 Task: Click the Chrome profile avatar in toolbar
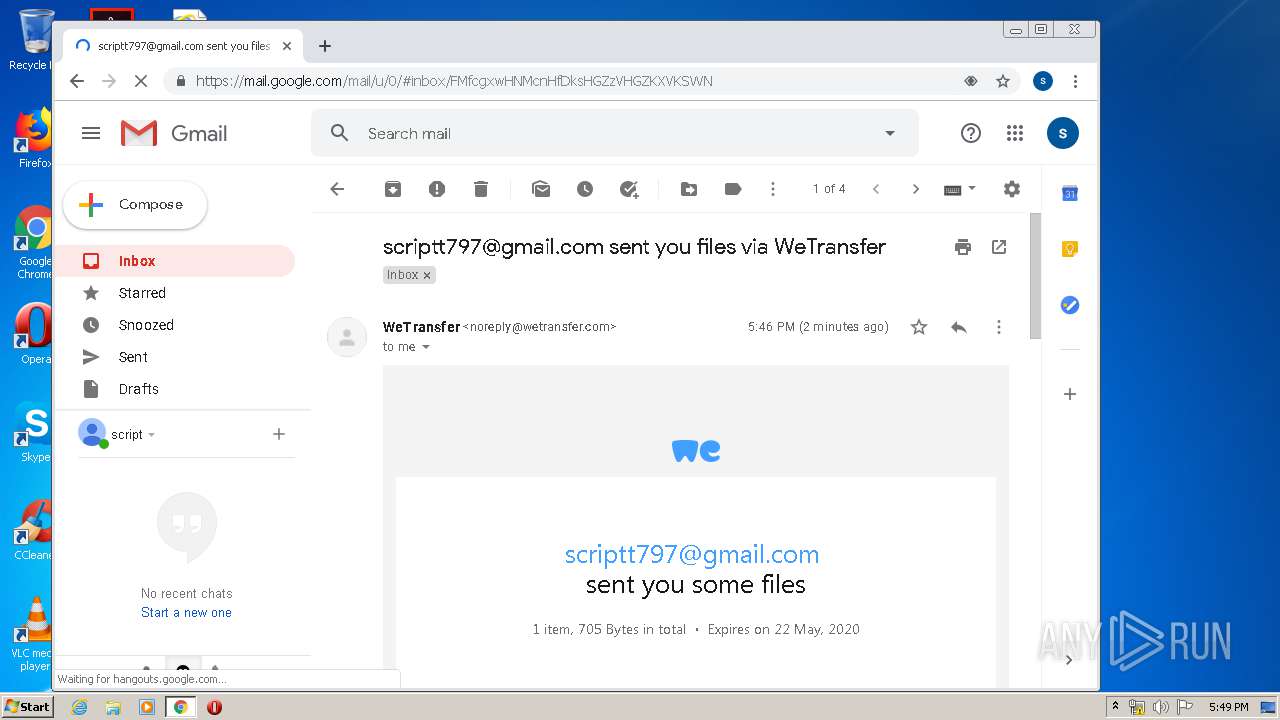[x=1043, y=81]
